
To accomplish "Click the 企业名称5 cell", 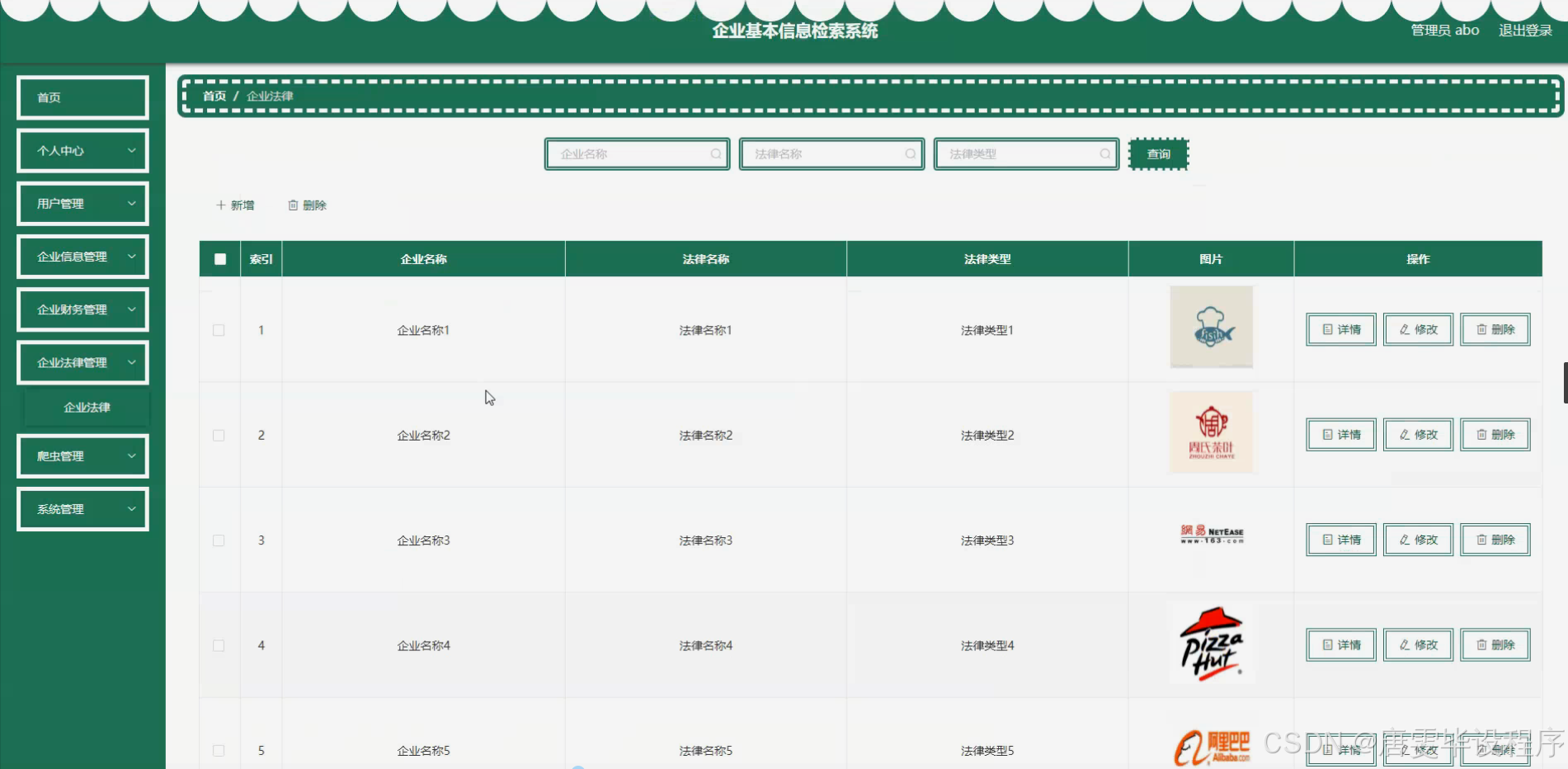I will [x=424, y=751].
